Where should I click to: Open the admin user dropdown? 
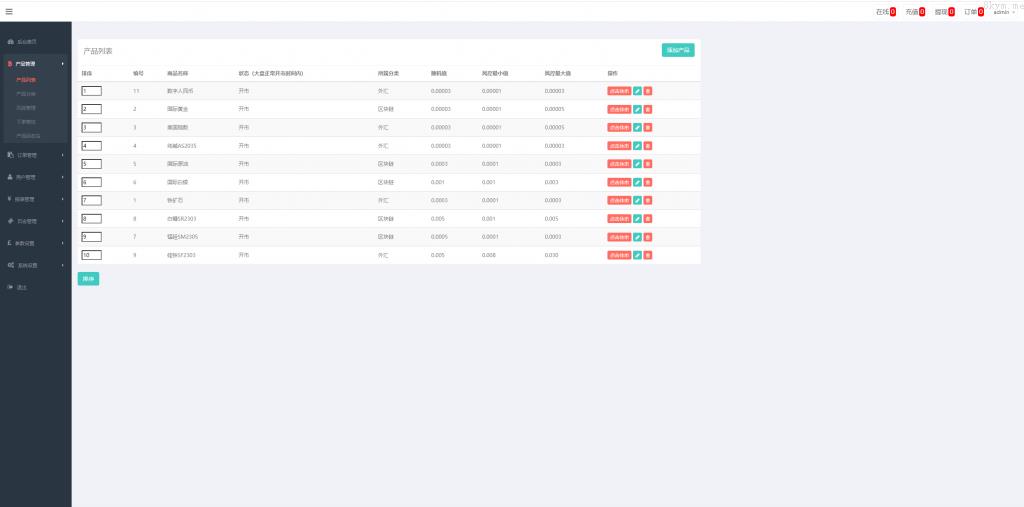(x=1002, y=12)
